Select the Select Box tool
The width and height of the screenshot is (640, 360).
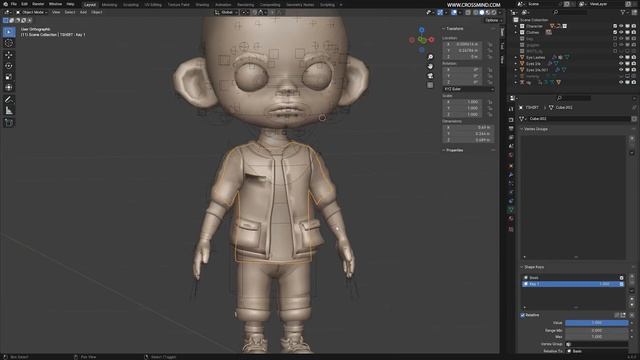pos(9,32)
